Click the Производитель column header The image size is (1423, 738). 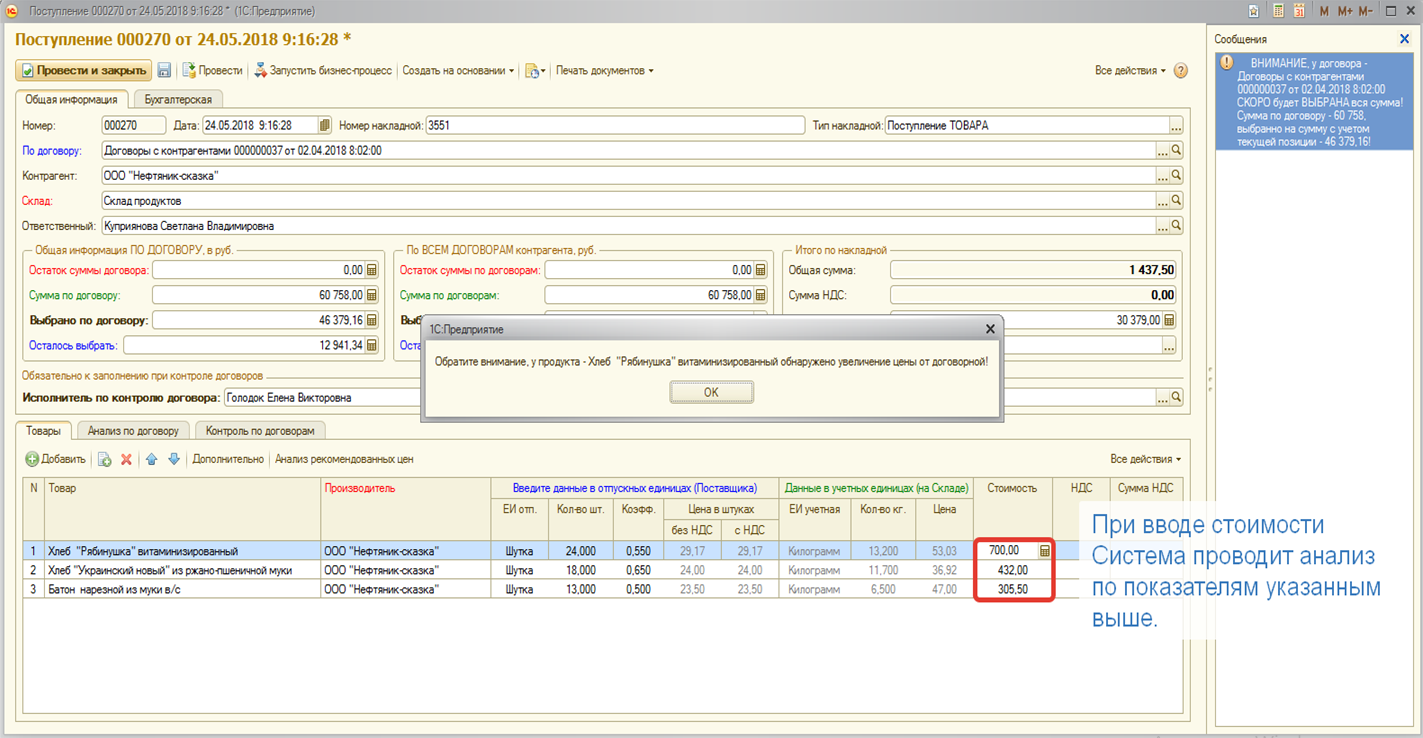pos(405,508)
